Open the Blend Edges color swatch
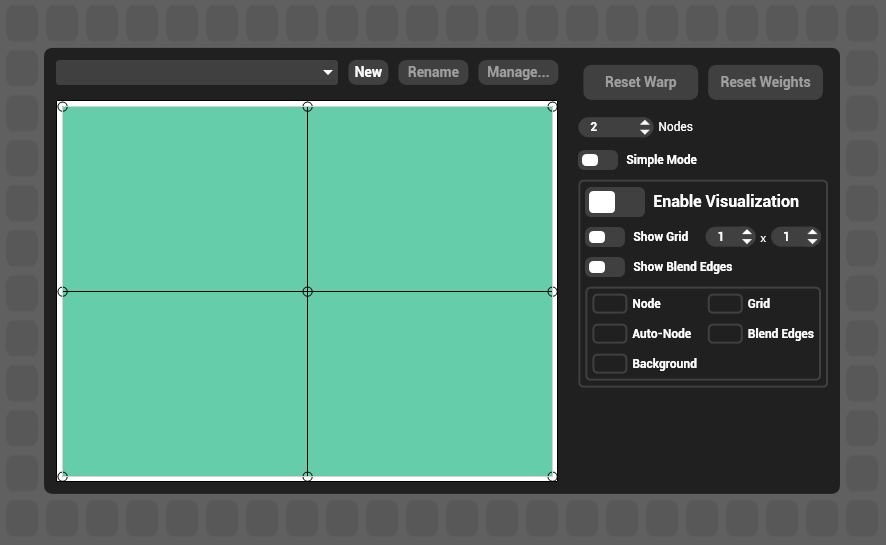 [x=724, y=333]
